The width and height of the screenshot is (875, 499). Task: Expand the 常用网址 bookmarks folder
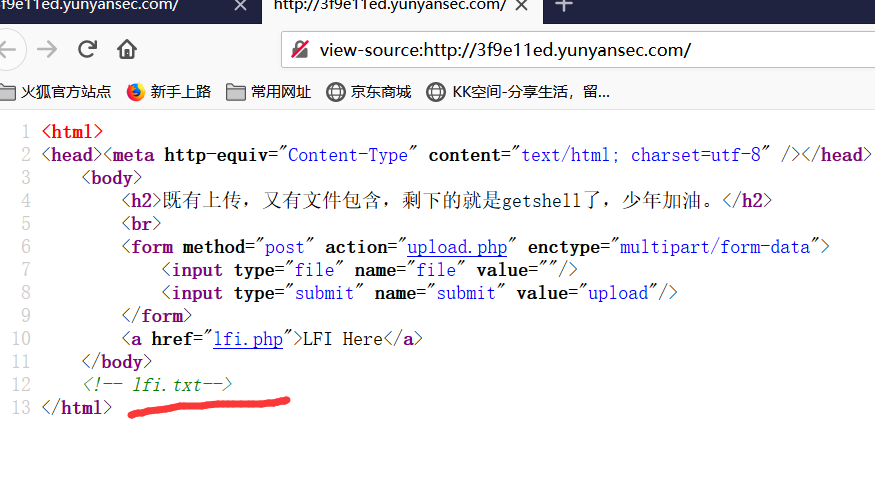tap(269, 92)
